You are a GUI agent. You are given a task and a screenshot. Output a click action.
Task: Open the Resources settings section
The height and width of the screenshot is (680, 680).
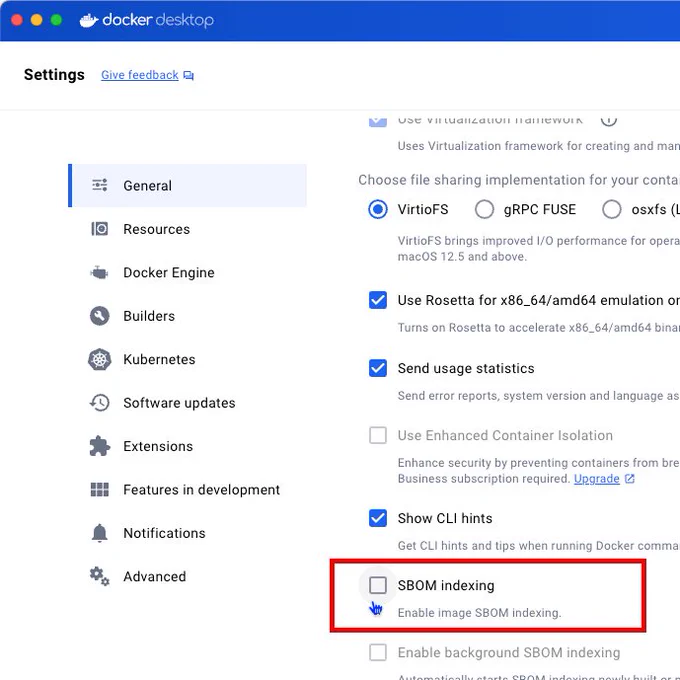[x=188, y=229]
